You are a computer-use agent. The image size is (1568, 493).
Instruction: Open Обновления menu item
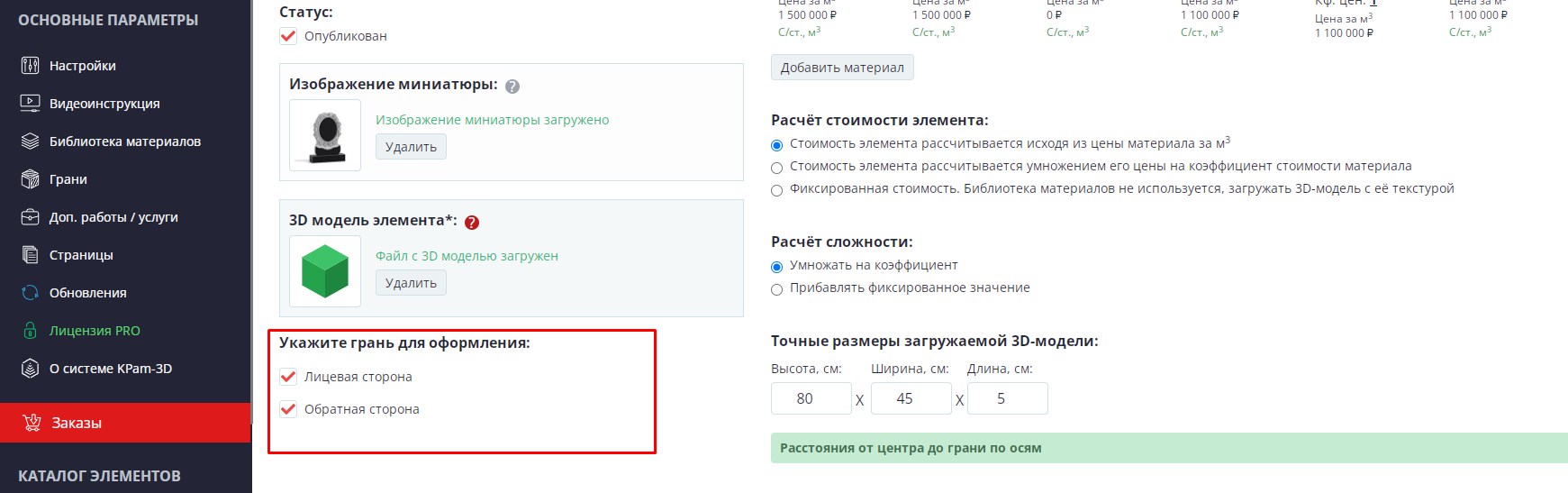[88, 293]
